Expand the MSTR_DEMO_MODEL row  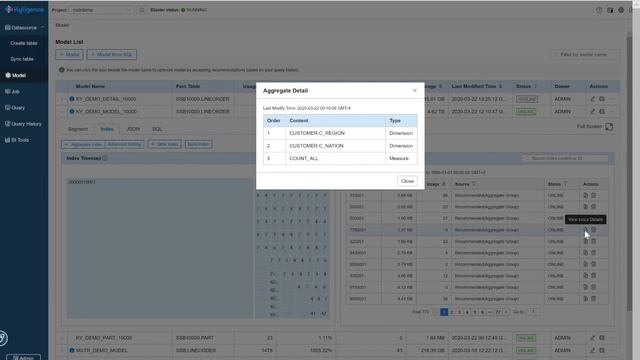pyautogui.click(x=62, y=350)
